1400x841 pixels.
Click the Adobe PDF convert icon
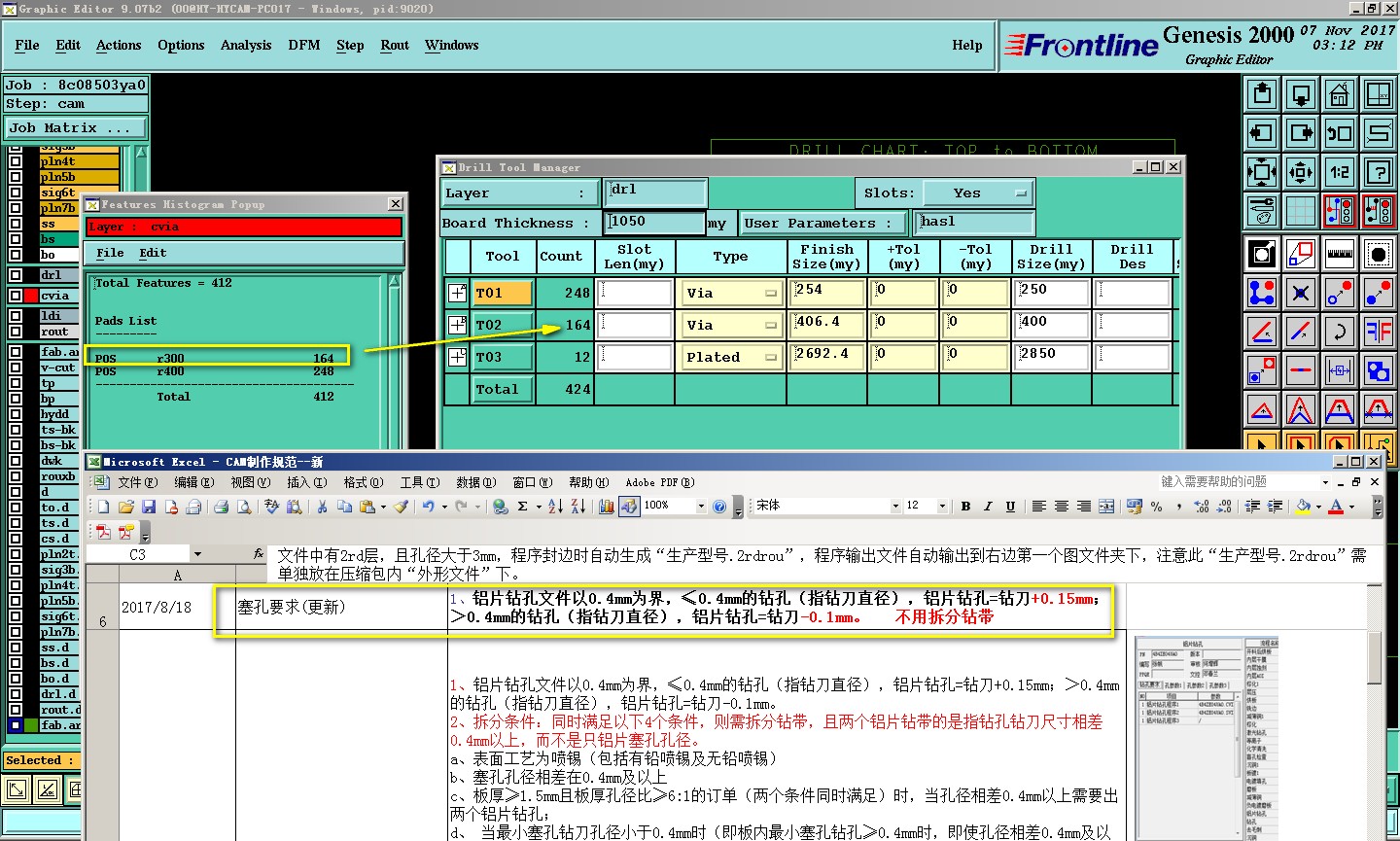pyautogui.click(x=104, y=532)
